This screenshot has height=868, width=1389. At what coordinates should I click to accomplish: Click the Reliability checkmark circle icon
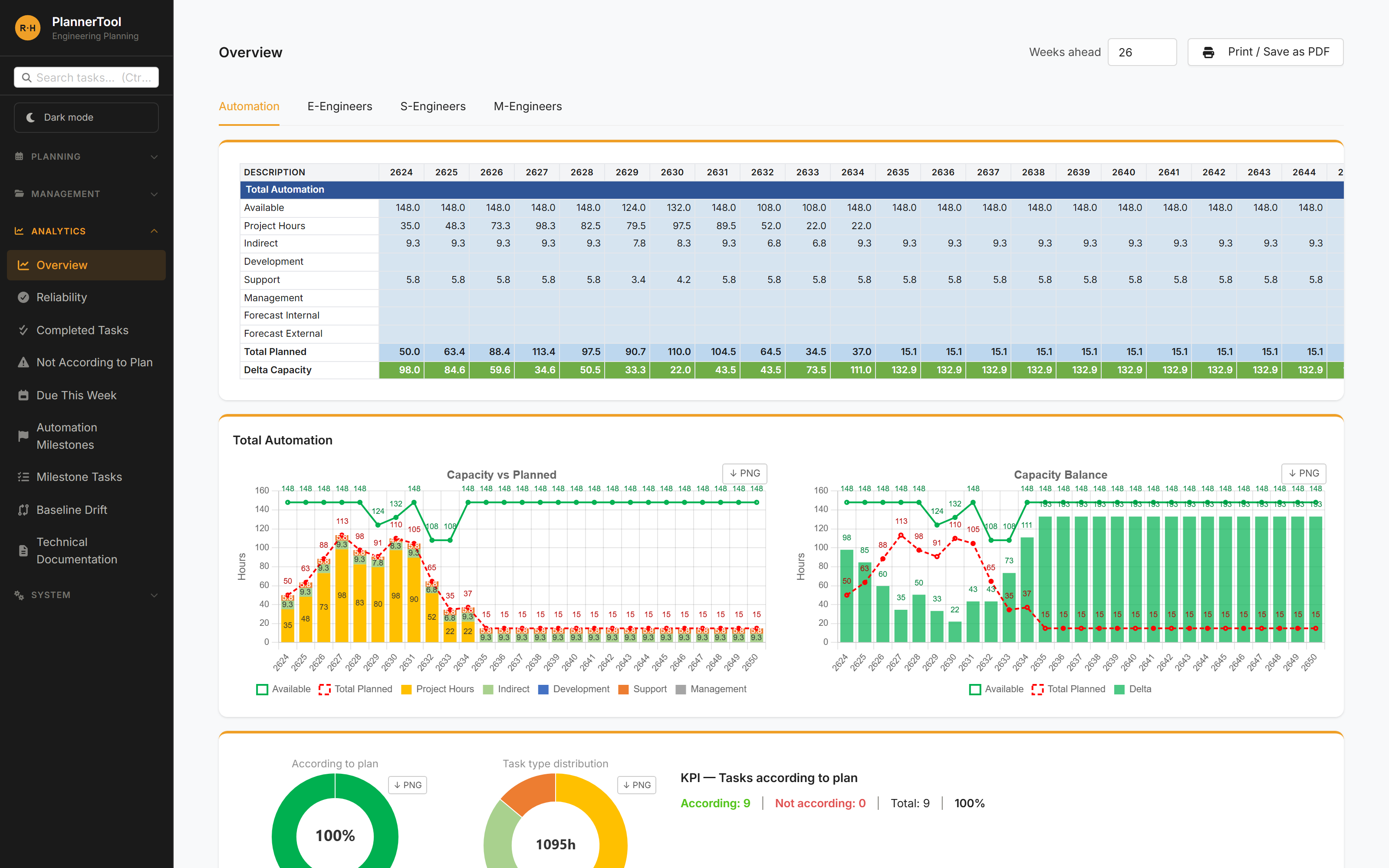[x=23, y=297]
